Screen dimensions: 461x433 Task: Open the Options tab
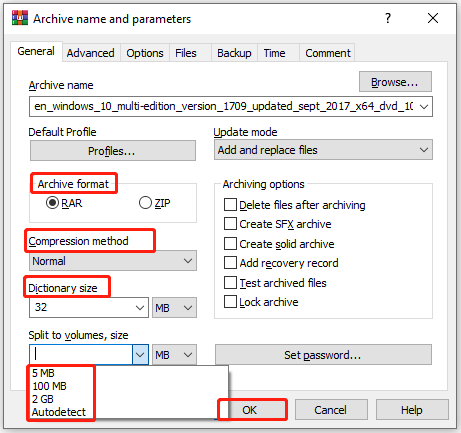coord(145,53)
